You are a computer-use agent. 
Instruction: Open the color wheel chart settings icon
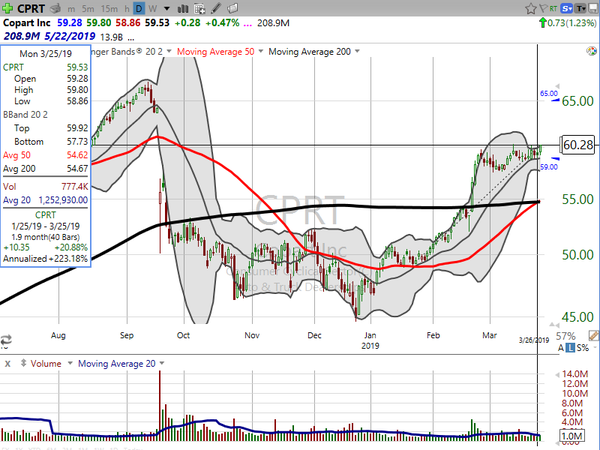(592, 51)
